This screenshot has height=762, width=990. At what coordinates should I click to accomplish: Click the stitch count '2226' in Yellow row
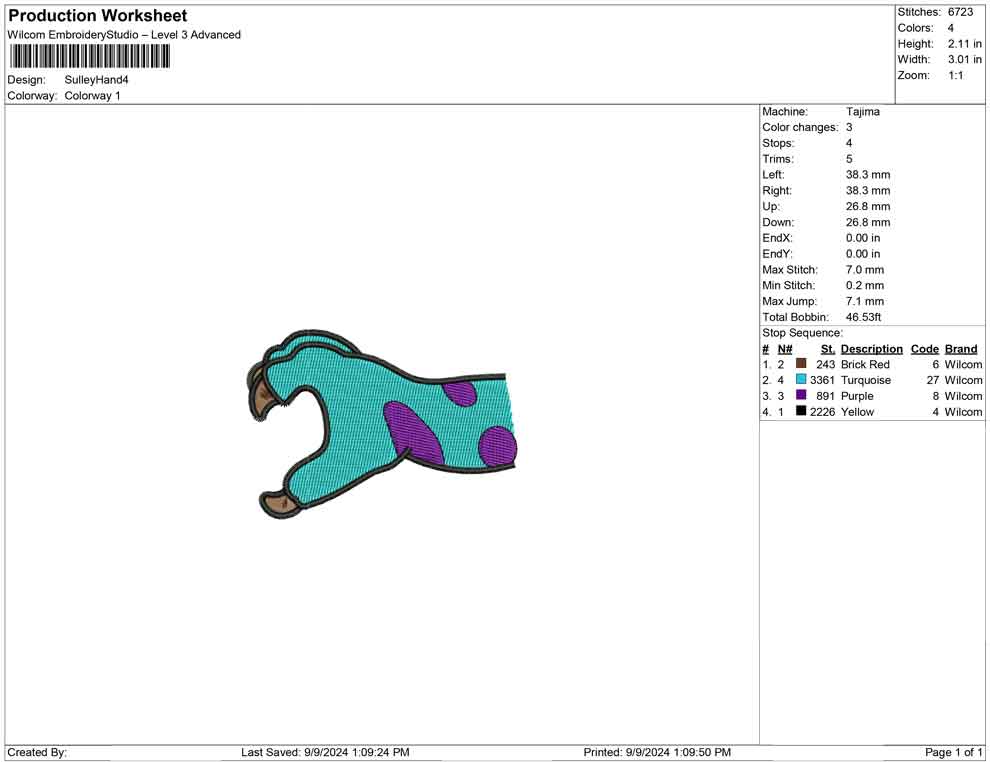822,412
